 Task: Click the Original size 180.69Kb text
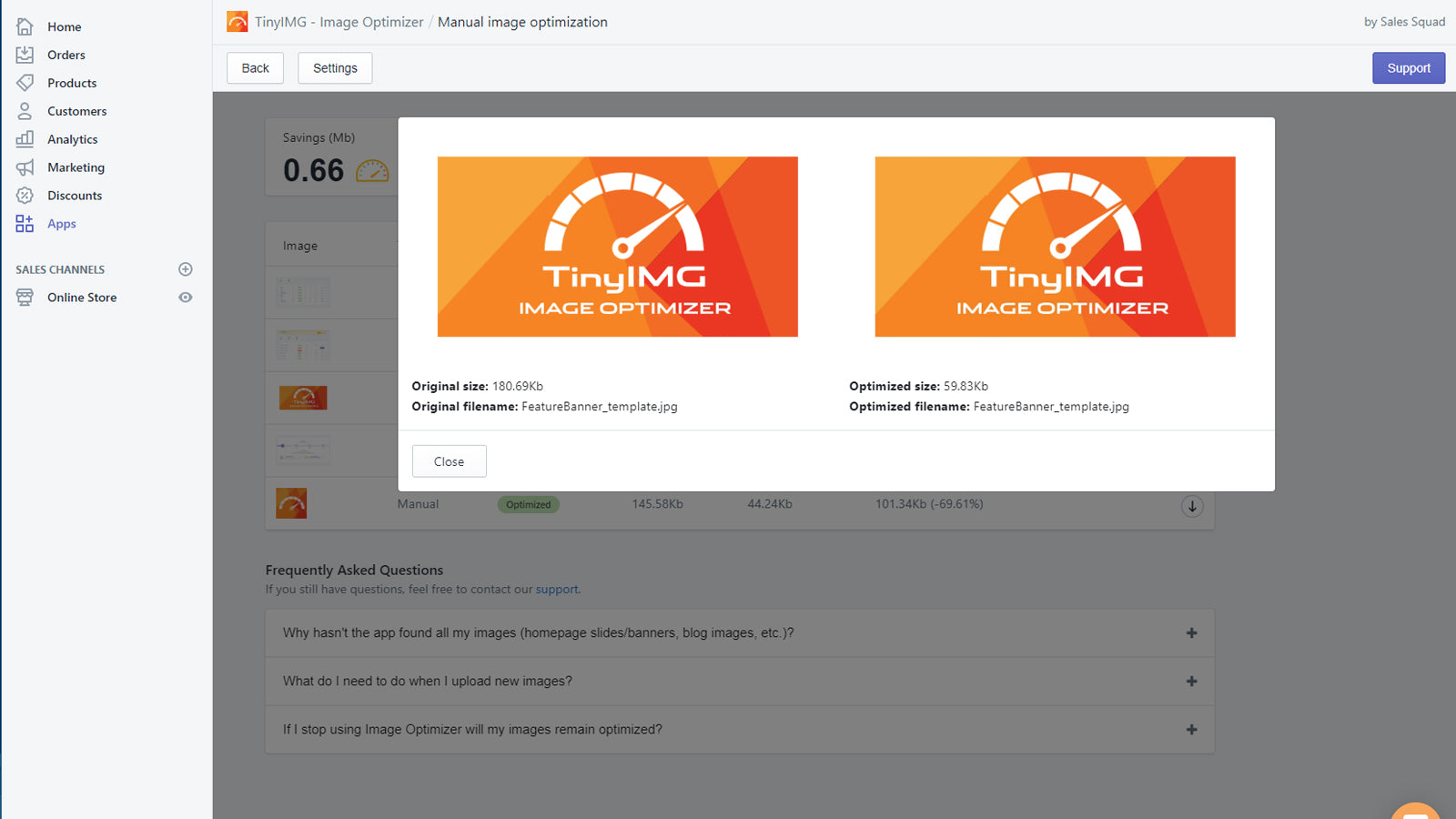coord(477,387)
